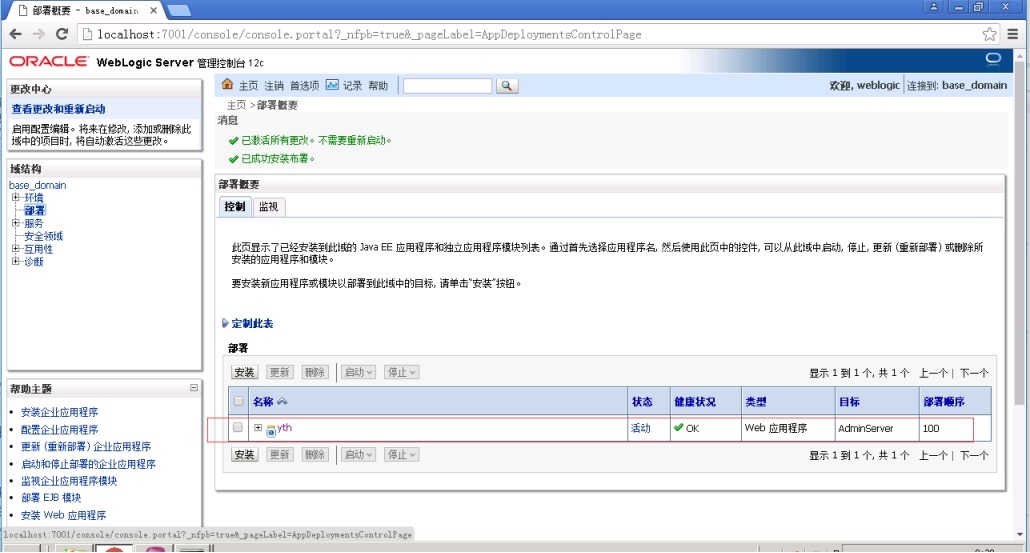Image resolution: width=1030 pixels, height=553 pixels.
Task: Click the Oracle logo in the header
Action: click(48, 61)
